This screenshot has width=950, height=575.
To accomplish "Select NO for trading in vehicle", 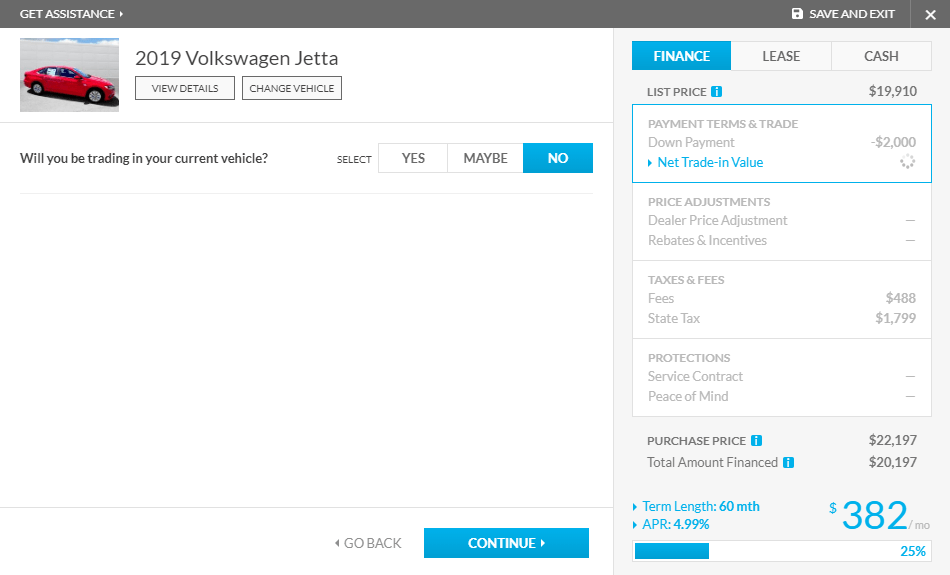I will (558, 158).
